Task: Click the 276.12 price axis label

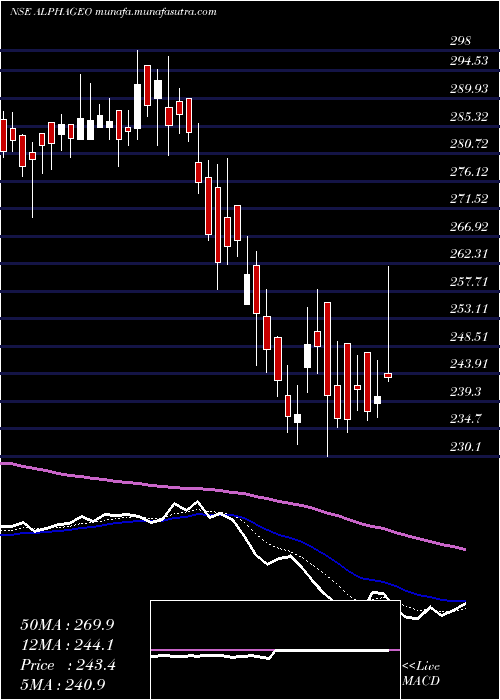Action: tap(469, 171)
